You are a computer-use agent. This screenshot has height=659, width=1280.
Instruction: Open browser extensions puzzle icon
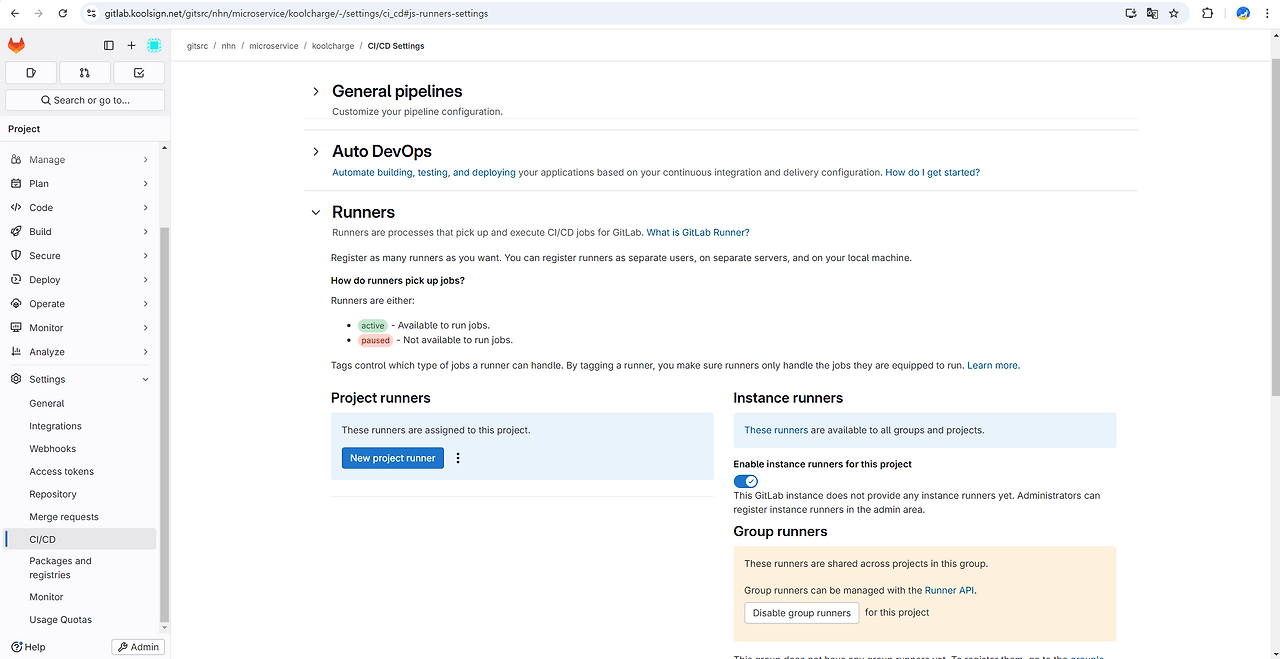click(x=1207, y=14)
